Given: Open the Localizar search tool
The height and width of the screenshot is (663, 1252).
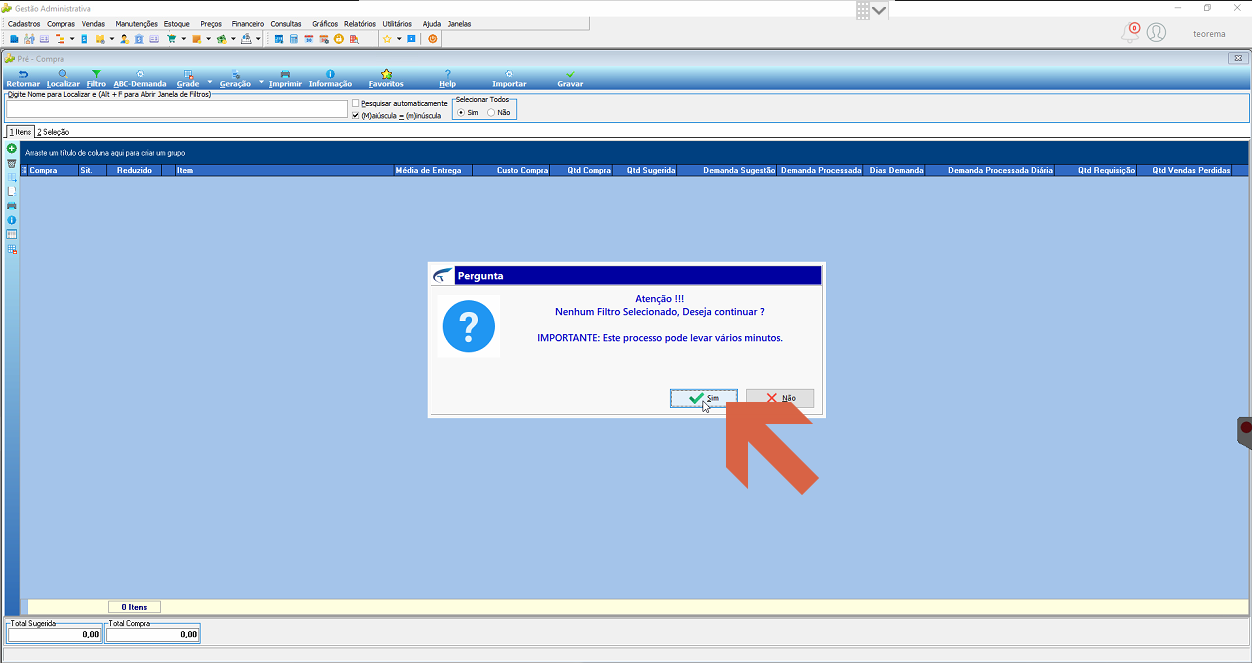Looking at the screenshot, I should point(63,79).
